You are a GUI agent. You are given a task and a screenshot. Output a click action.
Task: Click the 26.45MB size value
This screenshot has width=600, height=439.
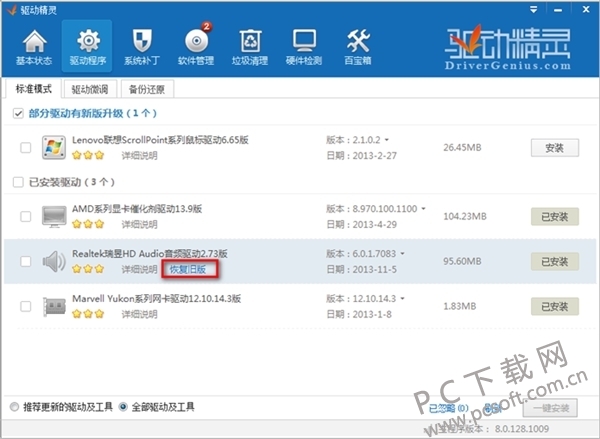pos(462,147)
